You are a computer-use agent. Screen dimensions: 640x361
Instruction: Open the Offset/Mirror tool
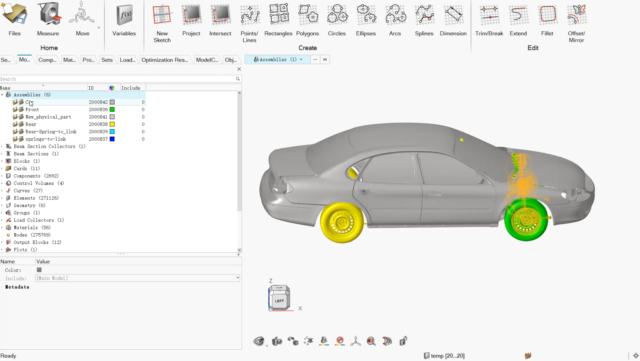point(576,23)
